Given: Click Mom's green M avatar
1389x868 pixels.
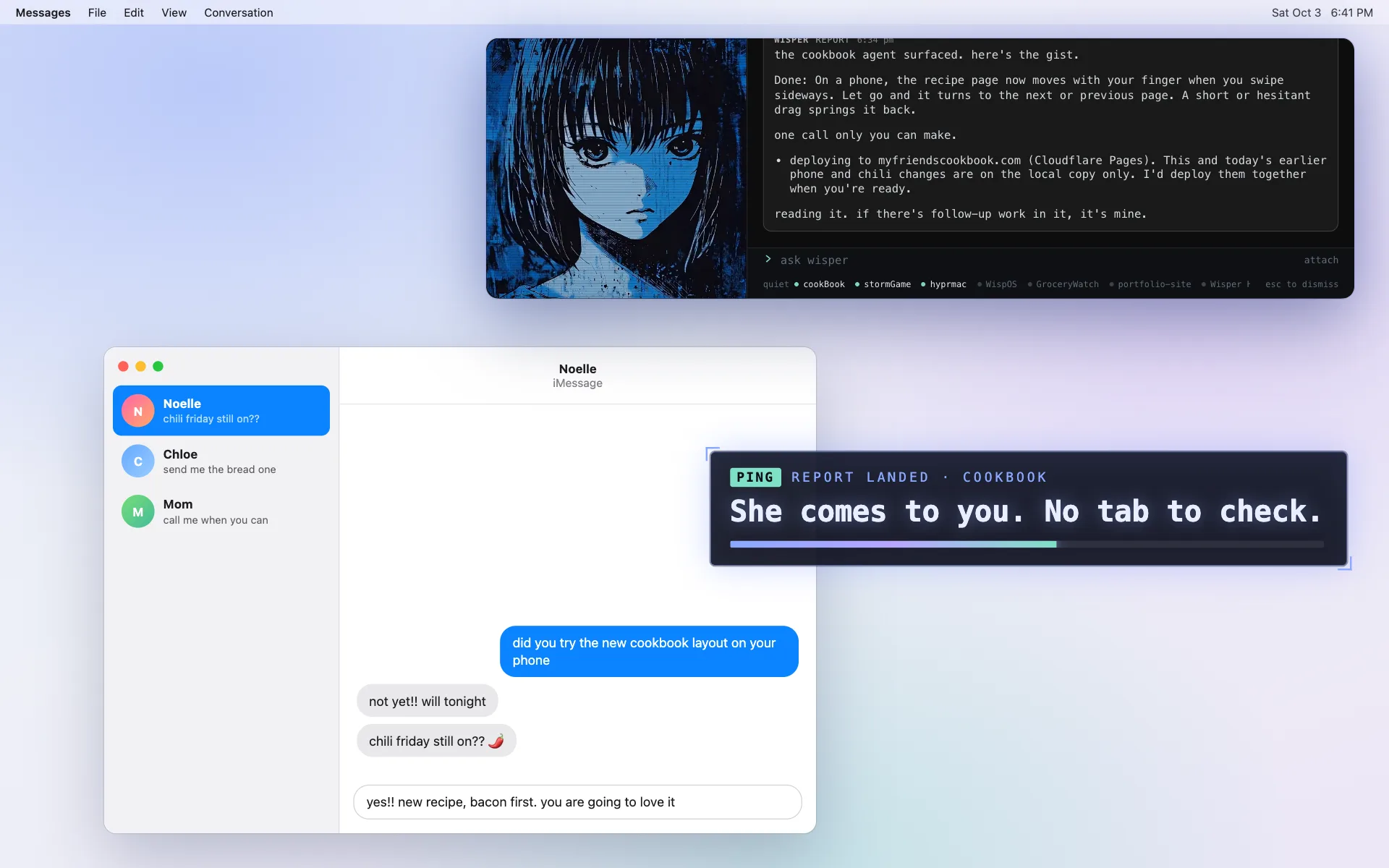Looking at the screenshot, I should pos(137,511).
